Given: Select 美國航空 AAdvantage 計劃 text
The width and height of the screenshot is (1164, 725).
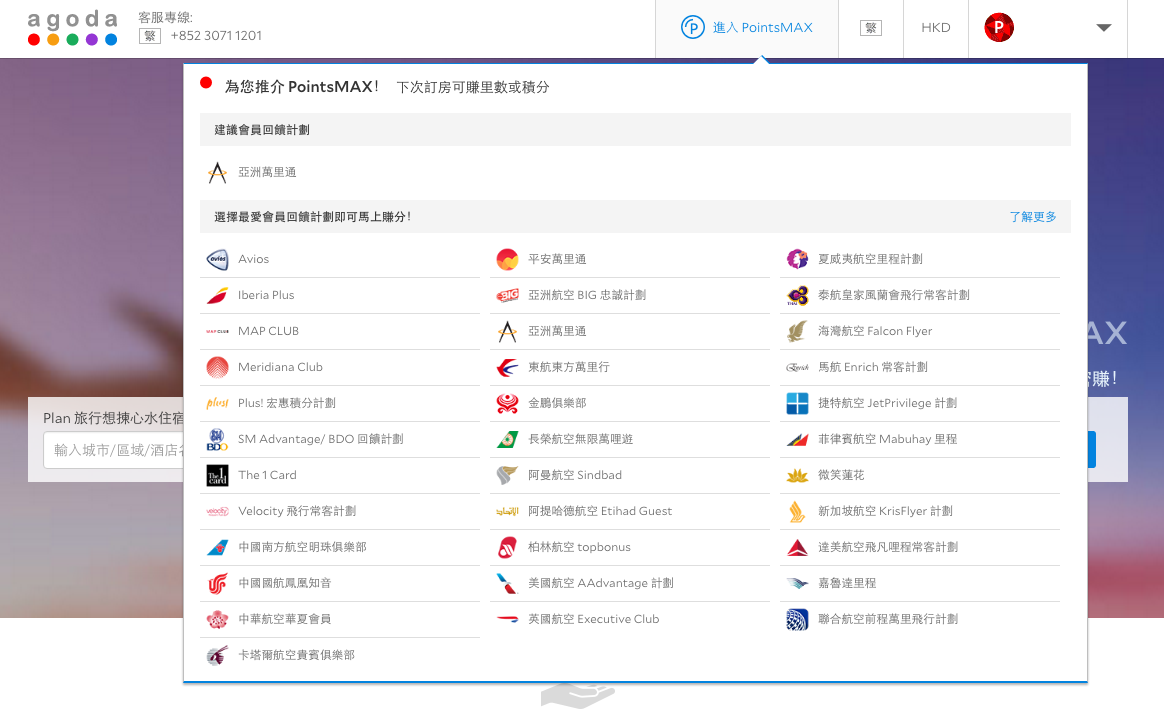Looking at the screenshot, I should (601, 583).
